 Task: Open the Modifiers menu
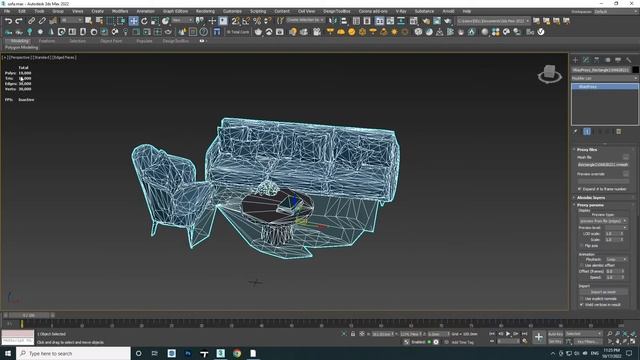pyautogui.click(x=120, y=11)
